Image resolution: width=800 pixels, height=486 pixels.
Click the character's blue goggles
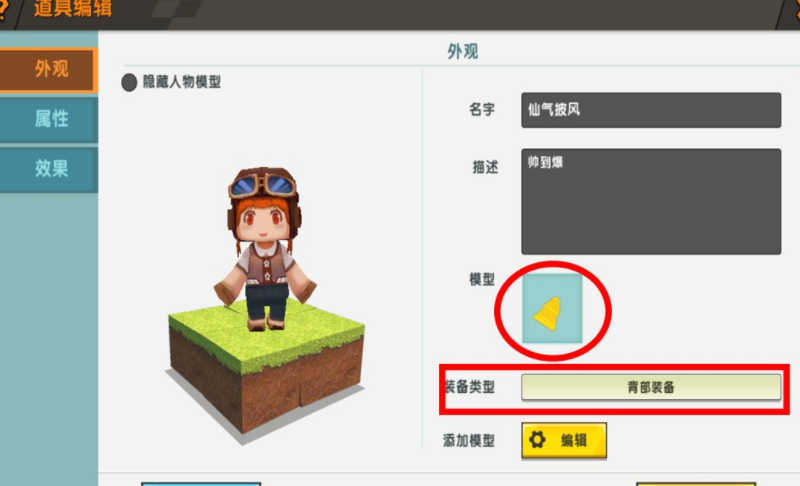[263, 186]
